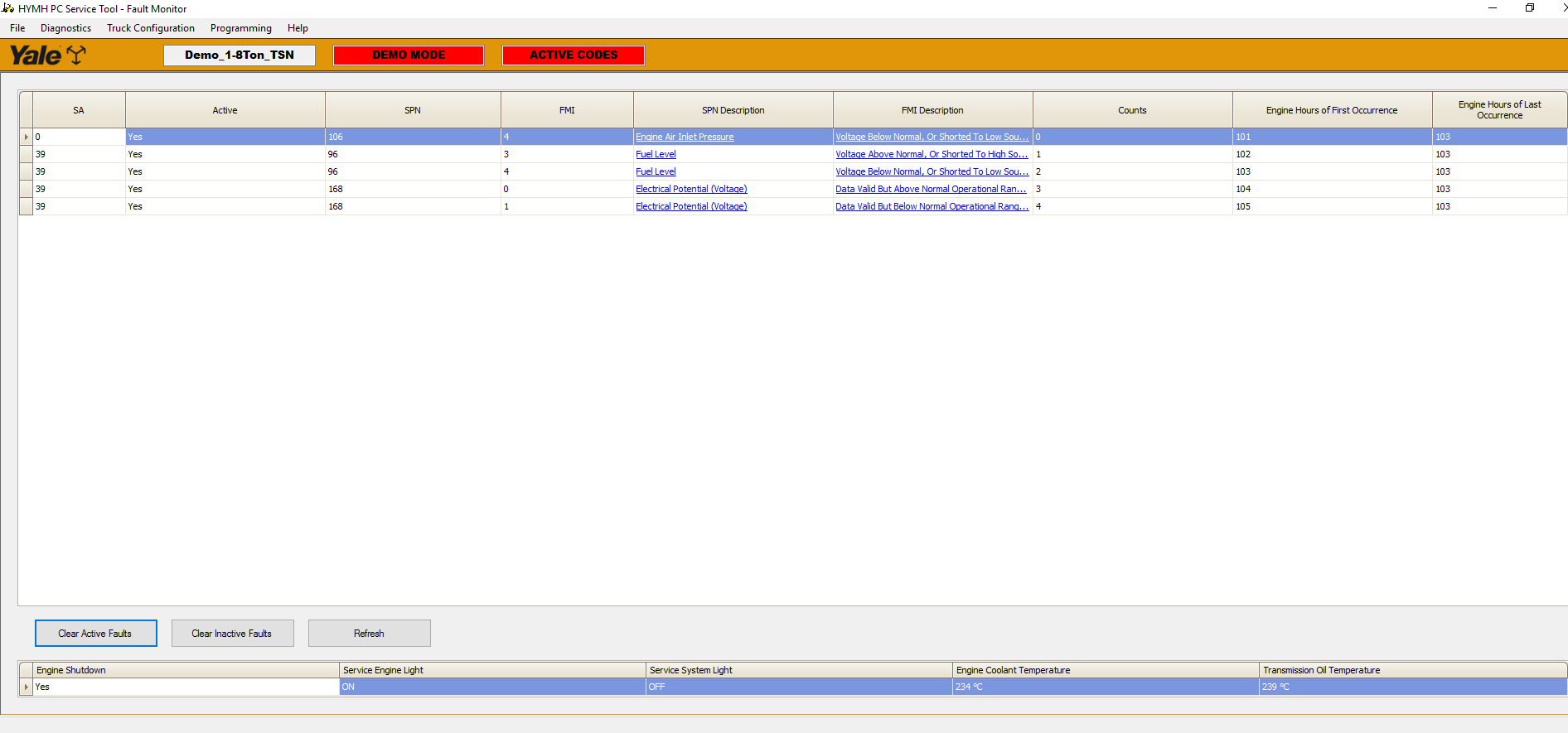Open Fuel Level link for FMI 4 row
The height and width of the screenshot is (733, 1568).
click(656, 171)
